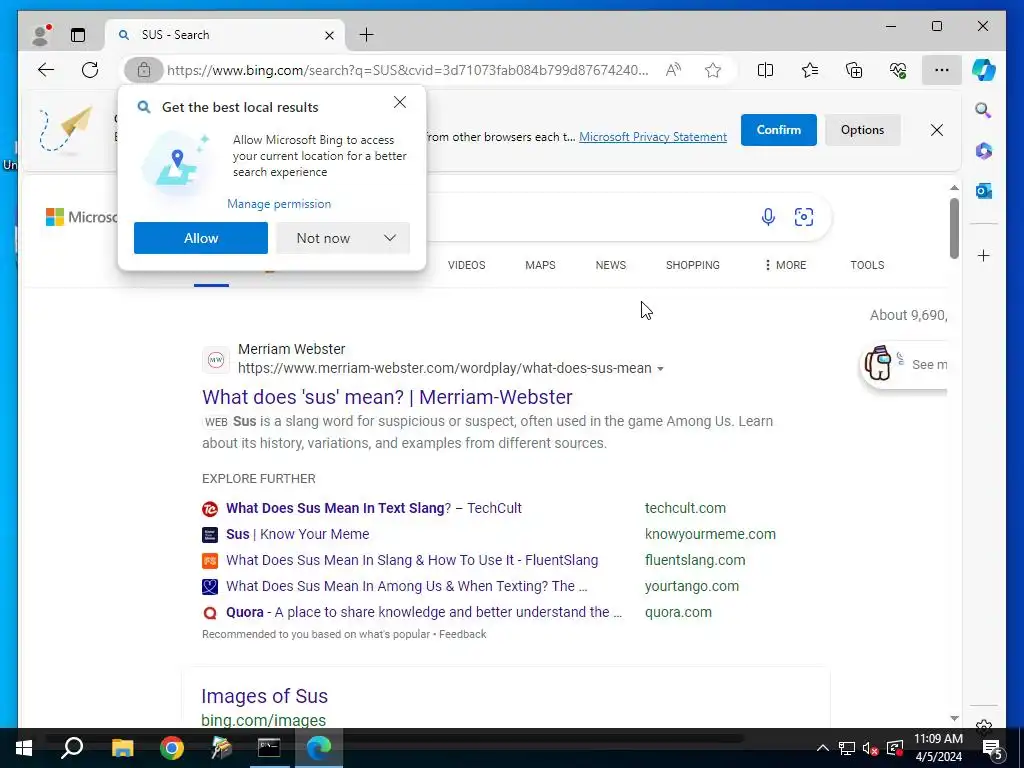Open the tab actions menu icon

tap(78, 35)
